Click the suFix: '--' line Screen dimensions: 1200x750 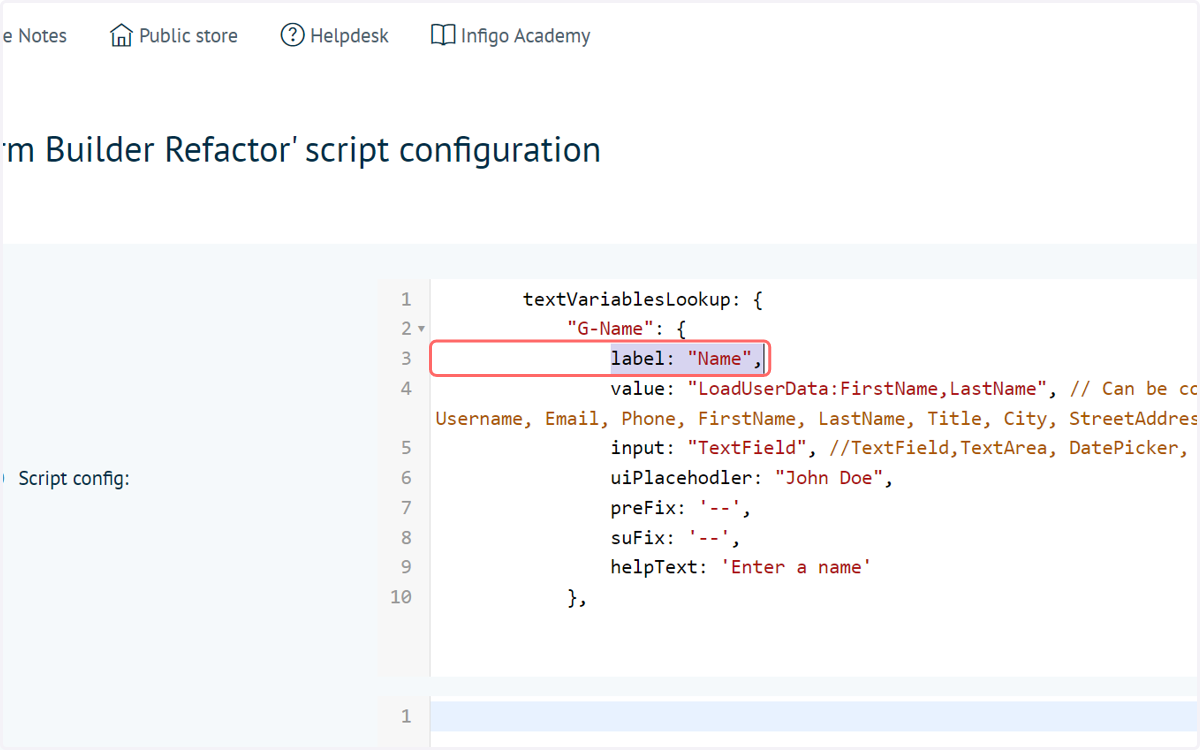[x=675, y=537]
